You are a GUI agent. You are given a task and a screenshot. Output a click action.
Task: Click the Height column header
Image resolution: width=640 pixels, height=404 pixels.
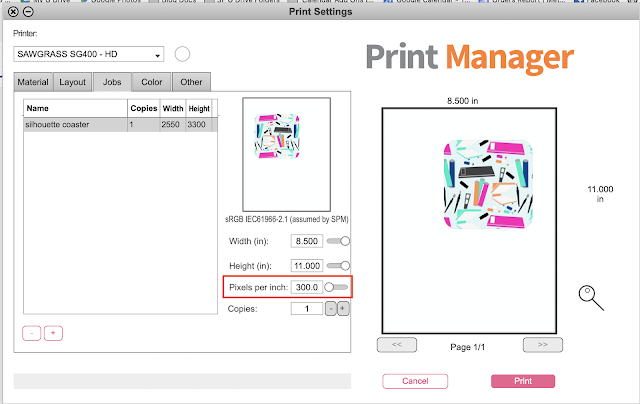click(199, 108)
